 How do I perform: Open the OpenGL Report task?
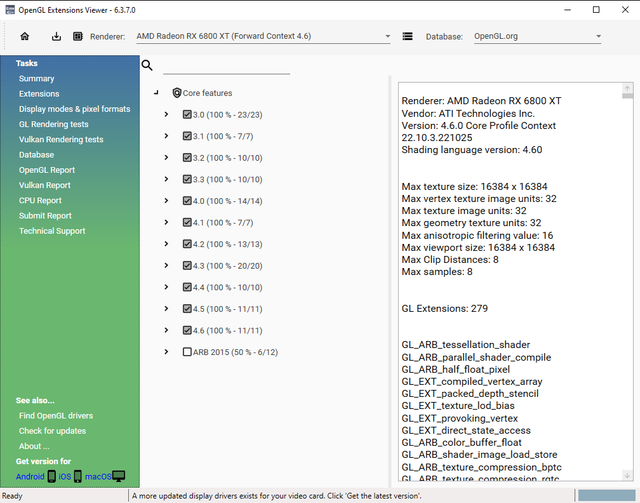pyautogui.click(x=47, y=170)
